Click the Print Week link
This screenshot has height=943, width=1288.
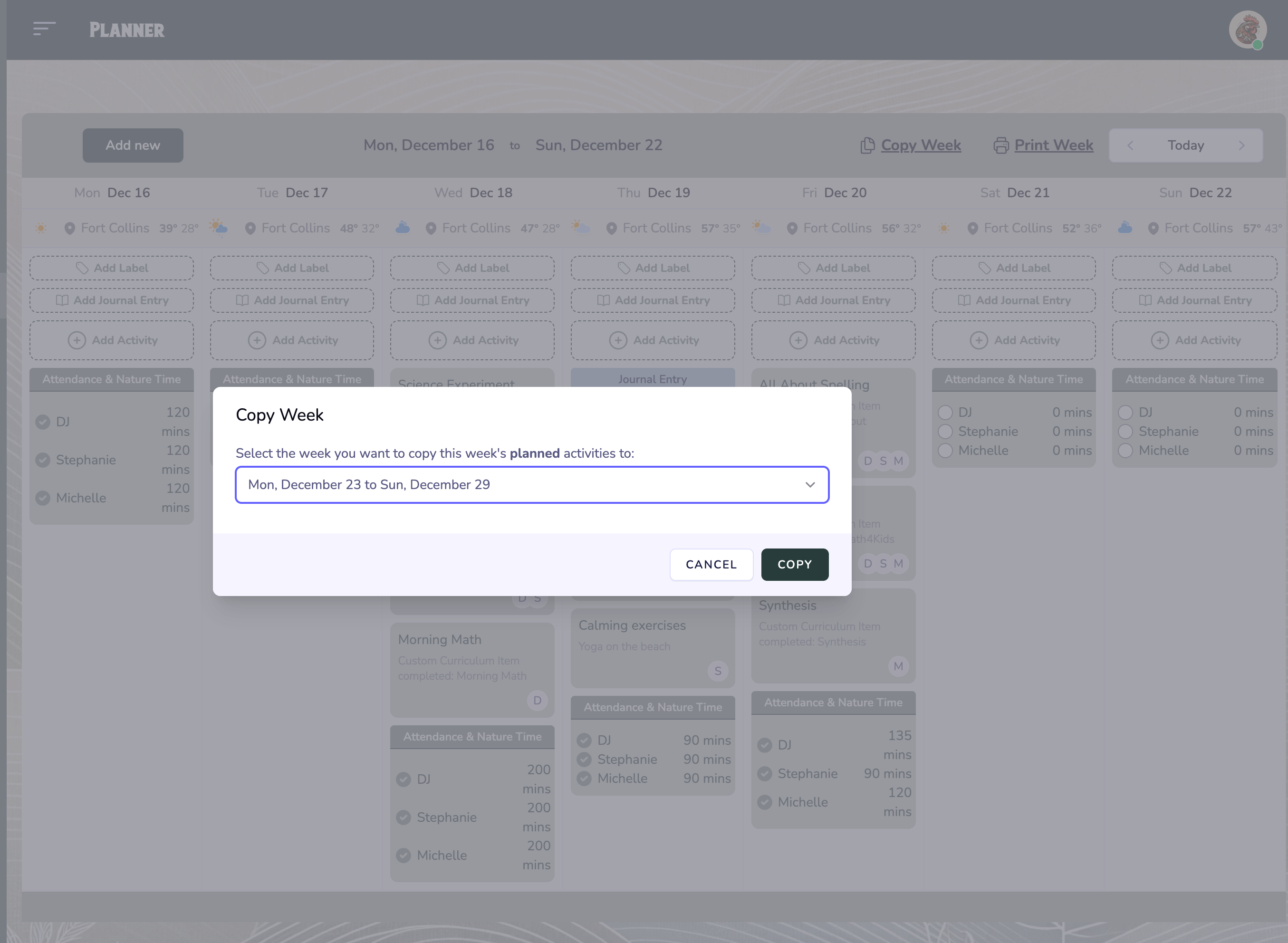point(1054,145)
